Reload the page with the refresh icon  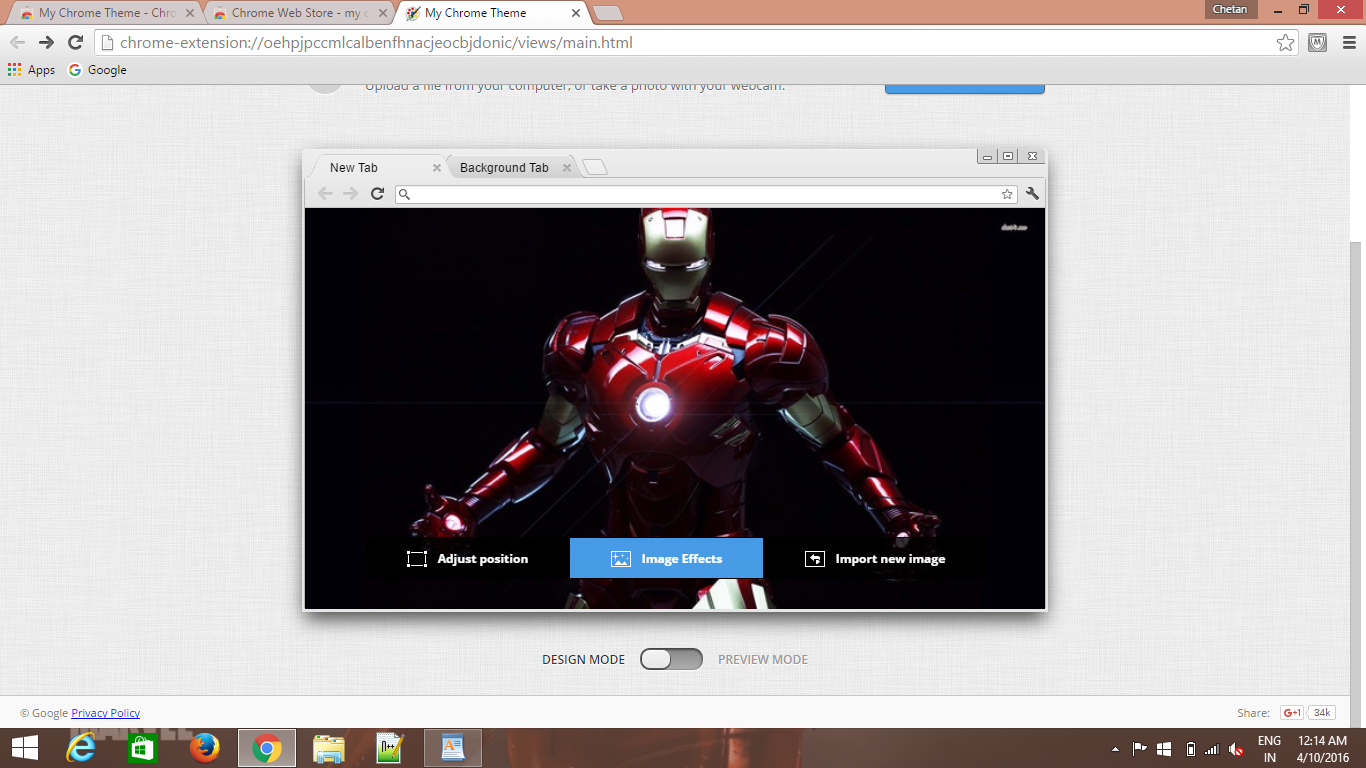pyautogui.click(x=75, y=42)
